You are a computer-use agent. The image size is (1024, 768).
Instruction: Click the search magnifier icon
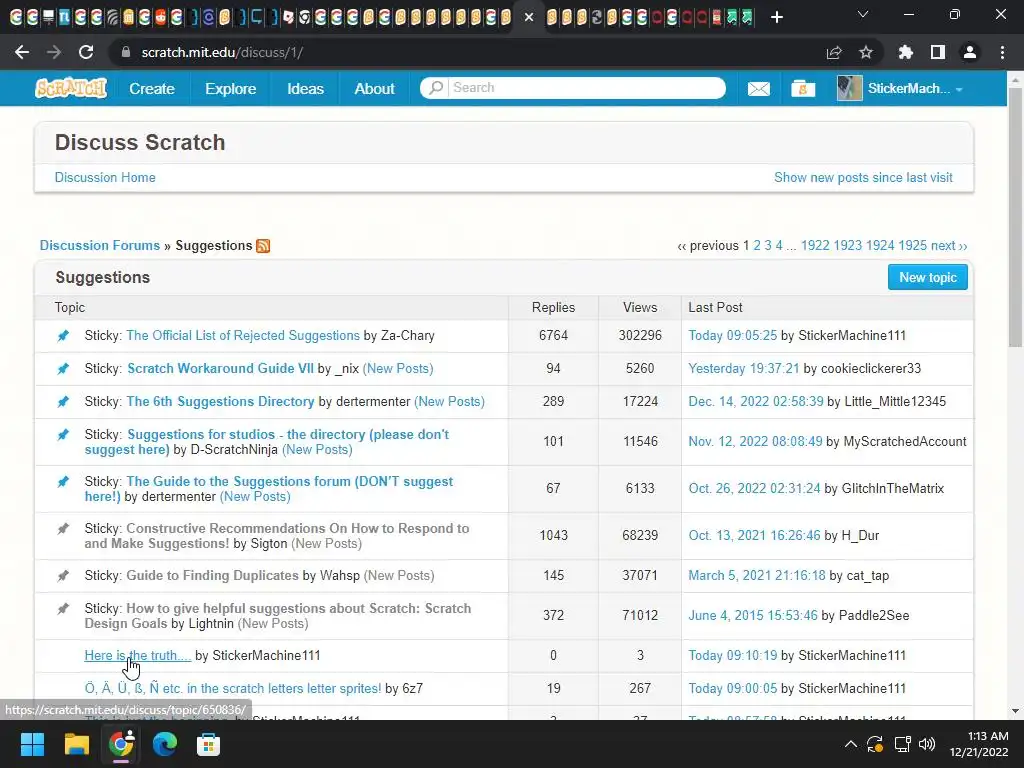(436, 88)
